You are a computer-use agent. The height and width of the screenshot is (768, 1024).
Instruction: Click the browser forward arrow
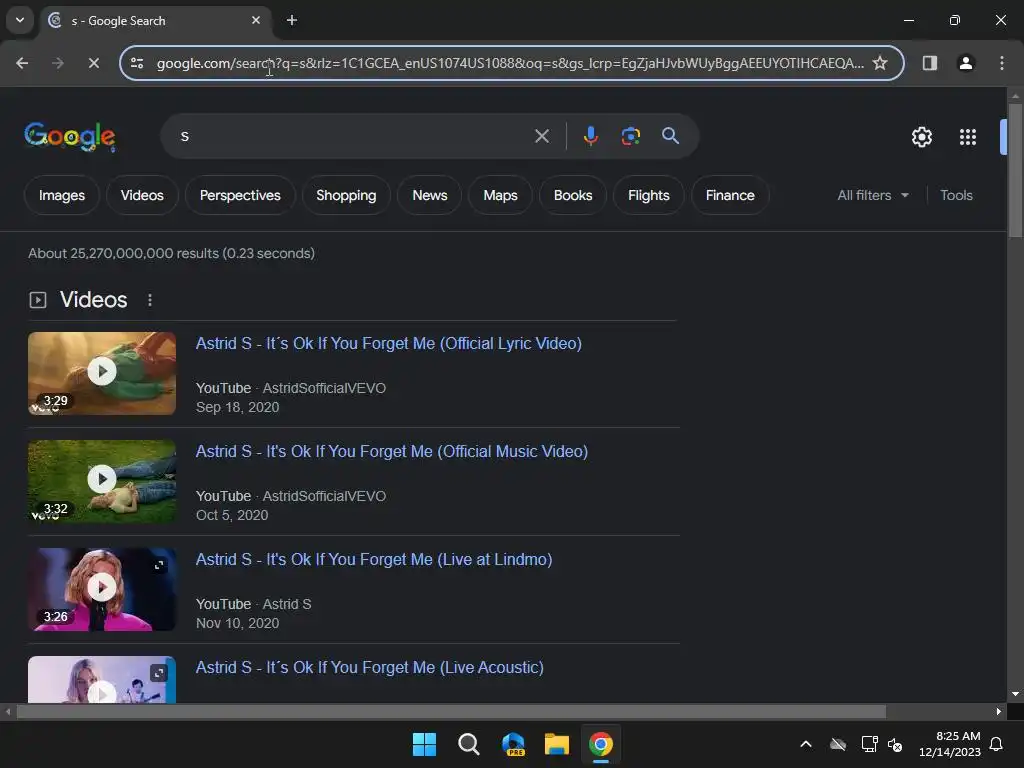coord(57,63)
